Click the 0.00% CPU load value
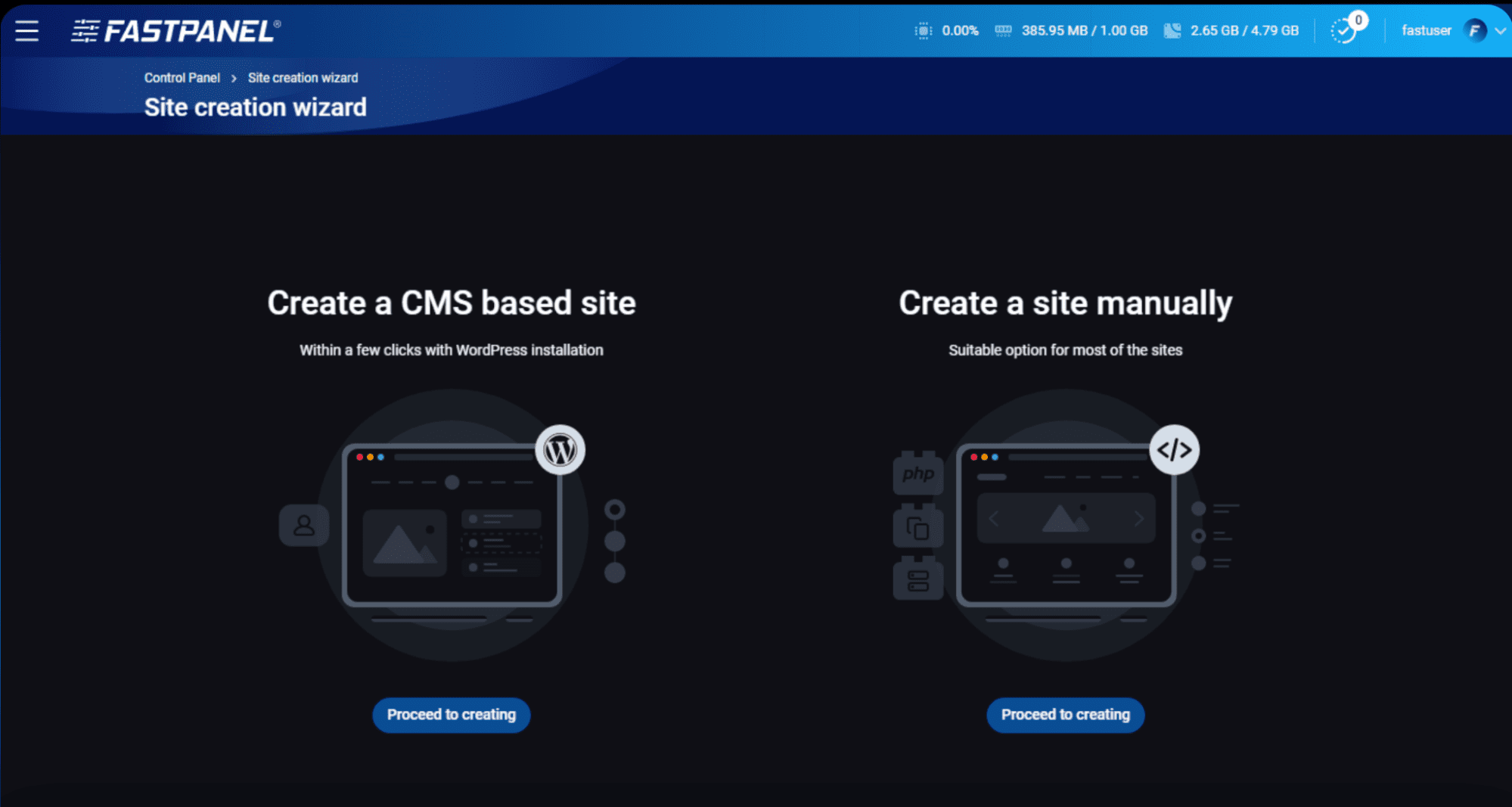Image resolution: width=1512 pixels, height=807 pixels. (x=960, y=31)
